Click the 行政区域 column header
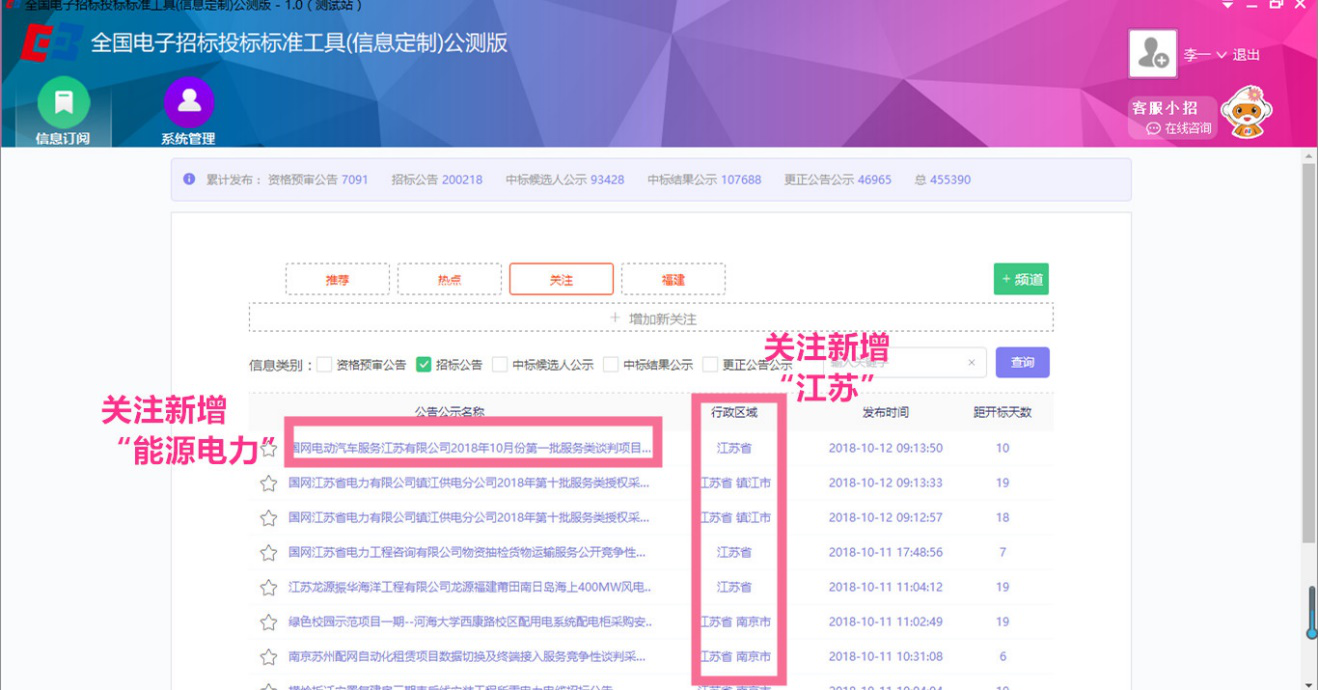 click(x=734, y=412)
